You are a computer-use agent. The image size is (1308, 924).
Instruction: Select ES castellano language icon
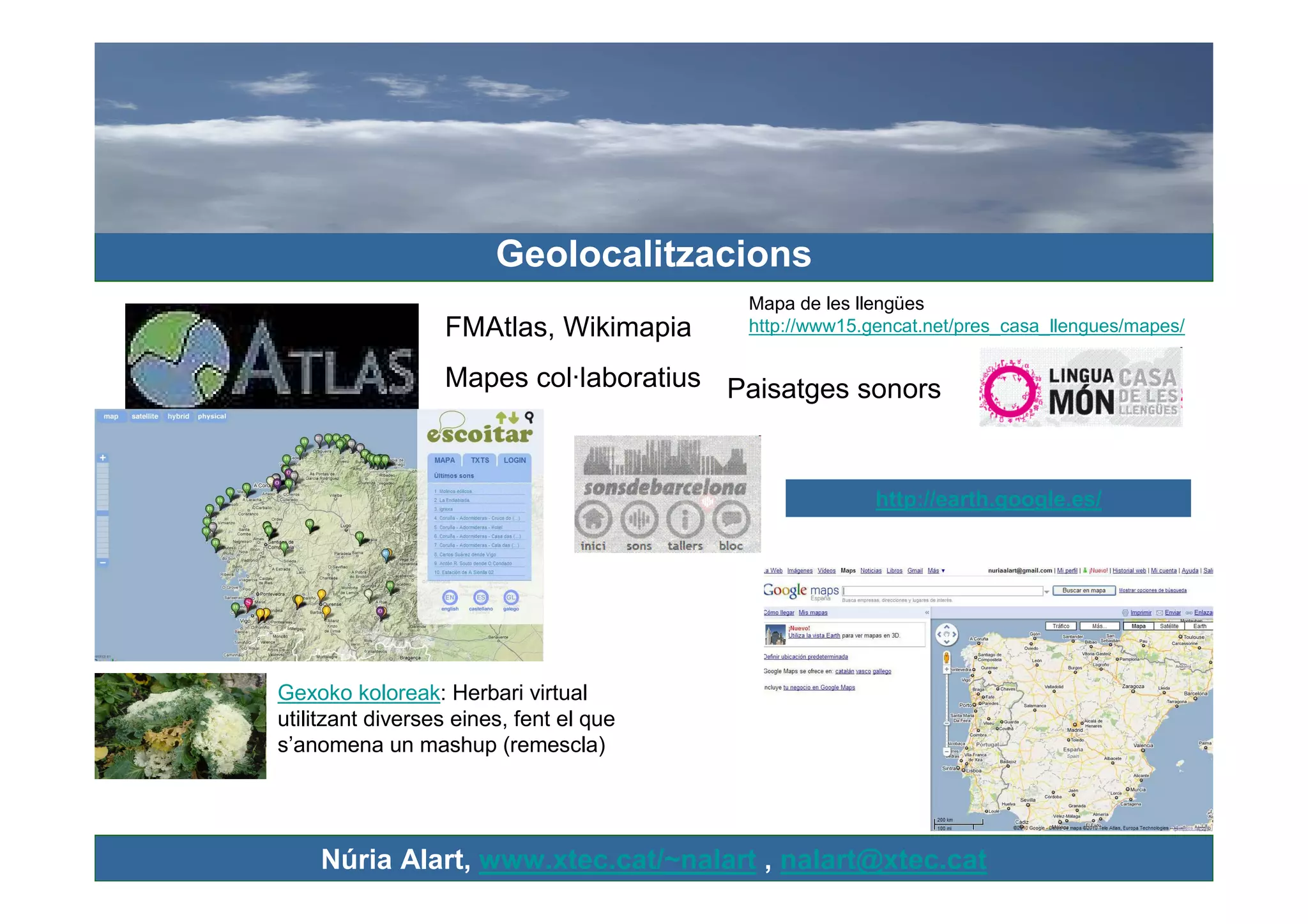tap(480, 598)
